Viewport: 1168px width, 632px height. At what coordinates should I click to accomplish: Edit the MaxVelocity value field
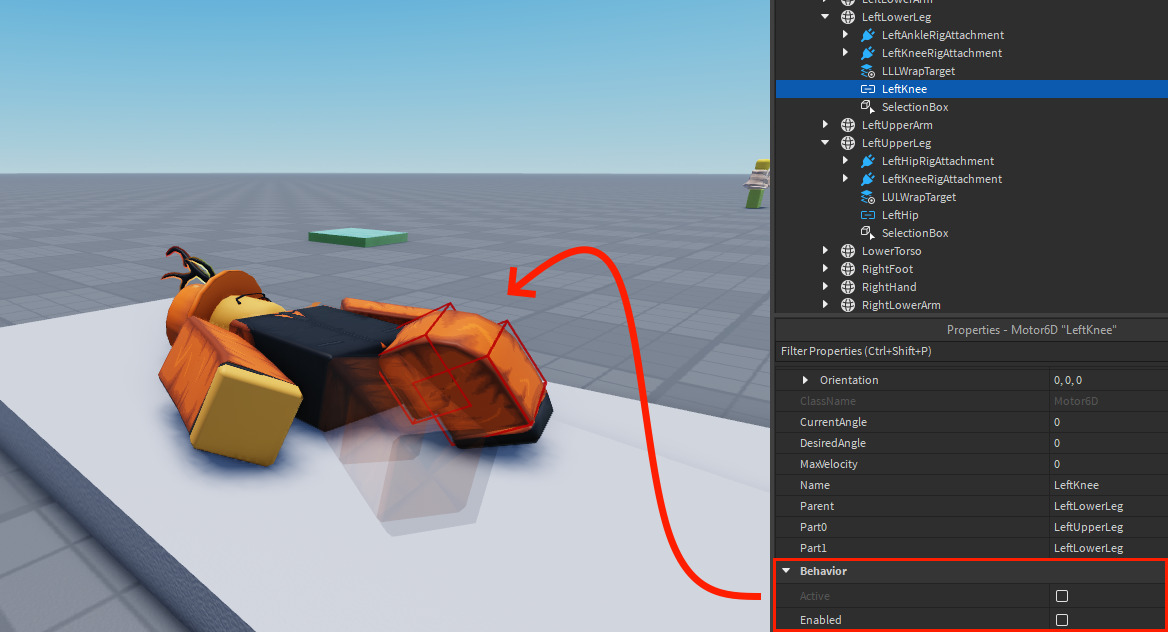[x=1108, y=464]
